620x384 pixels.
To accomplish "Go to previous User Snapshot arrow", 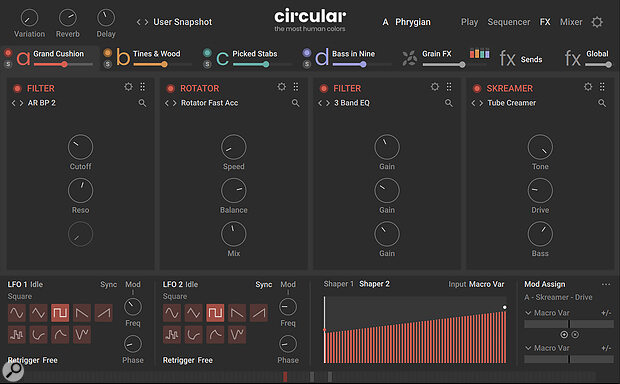I will coord(138,22).
